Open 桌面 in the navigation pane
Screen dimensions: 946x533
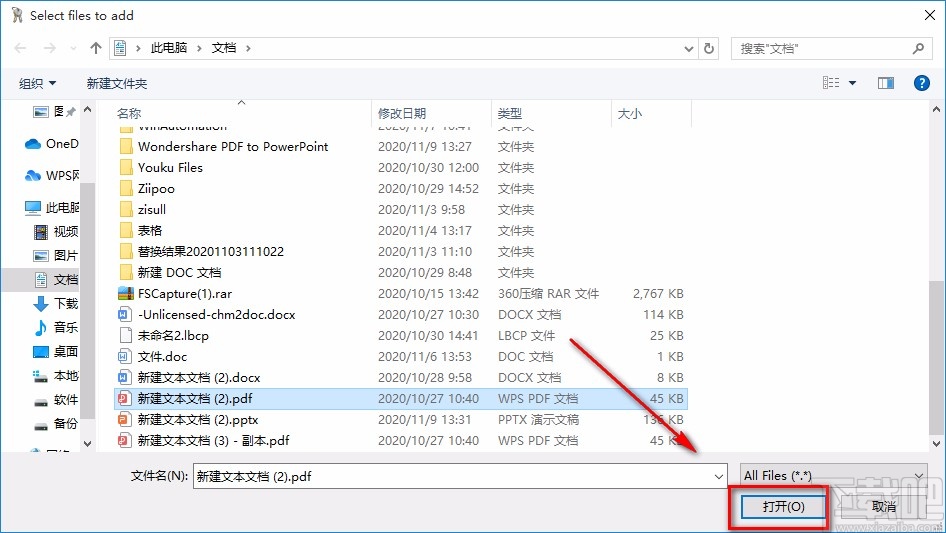56,352
